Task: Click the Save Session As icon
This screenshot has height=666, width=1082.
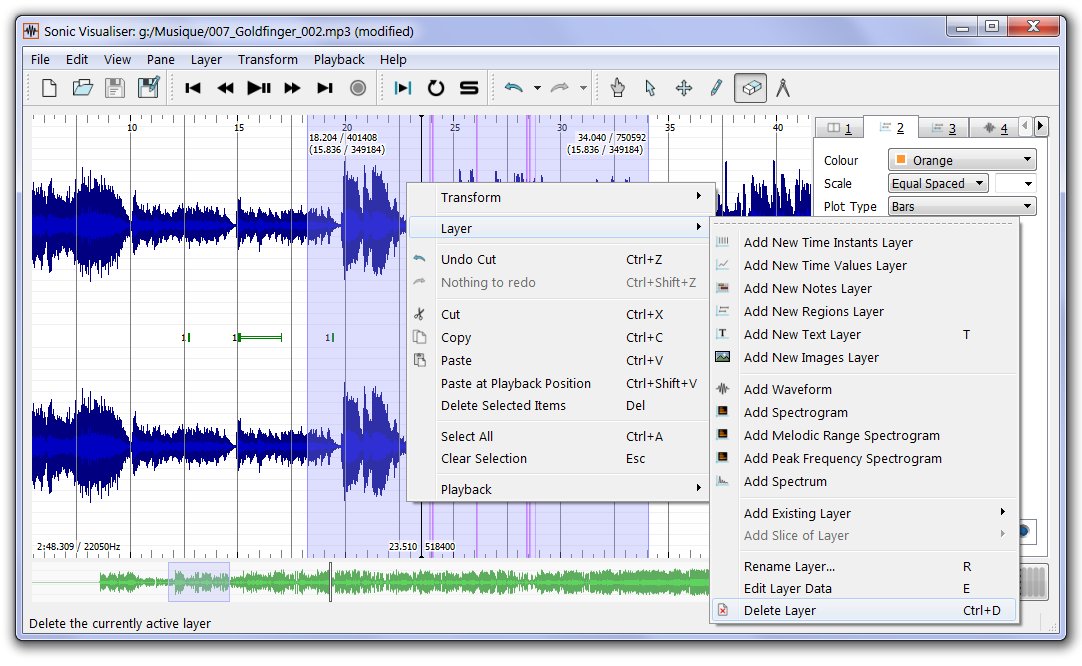Action: click(x=148, y=88)
